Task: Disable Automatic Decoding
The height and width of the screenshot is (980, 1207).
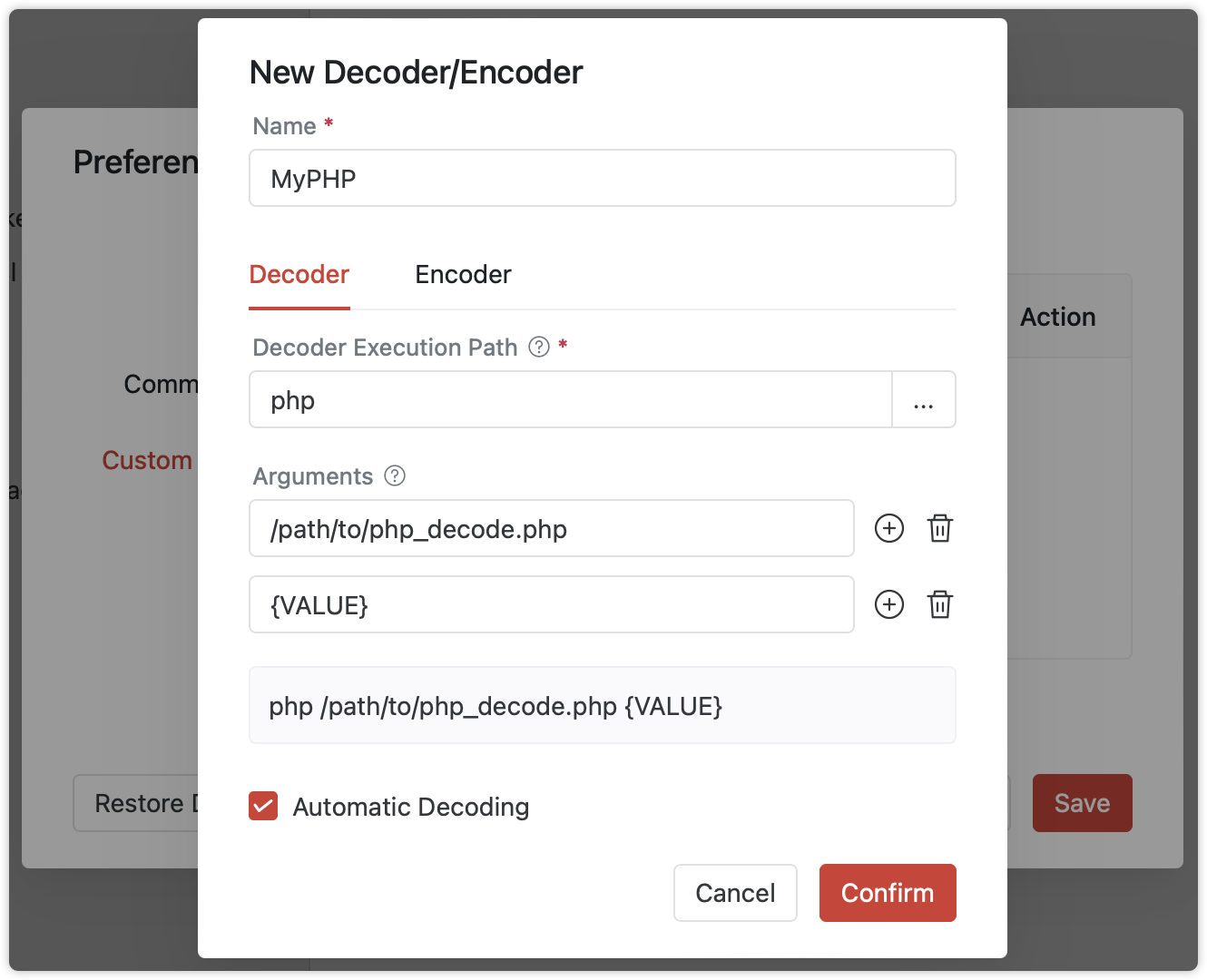Action: 262,806
